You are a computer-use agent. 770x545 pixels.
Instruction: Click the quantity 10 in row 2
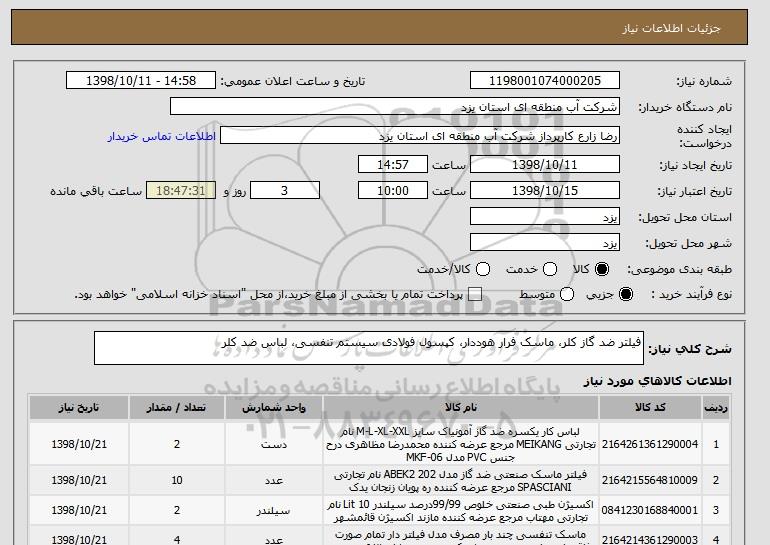(177, 481)
